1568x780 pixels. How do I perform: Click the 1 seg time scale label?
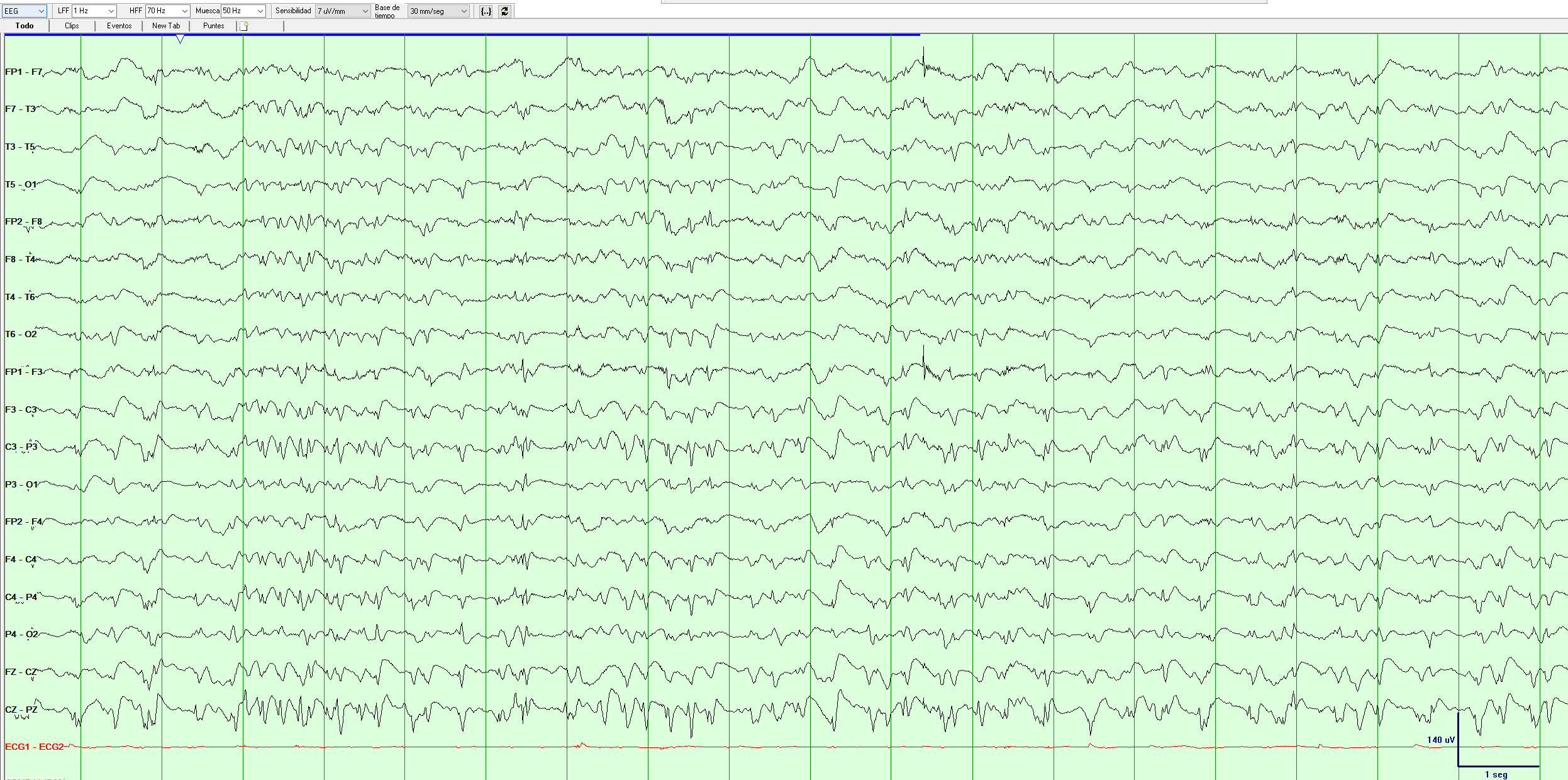[1496, 774]
